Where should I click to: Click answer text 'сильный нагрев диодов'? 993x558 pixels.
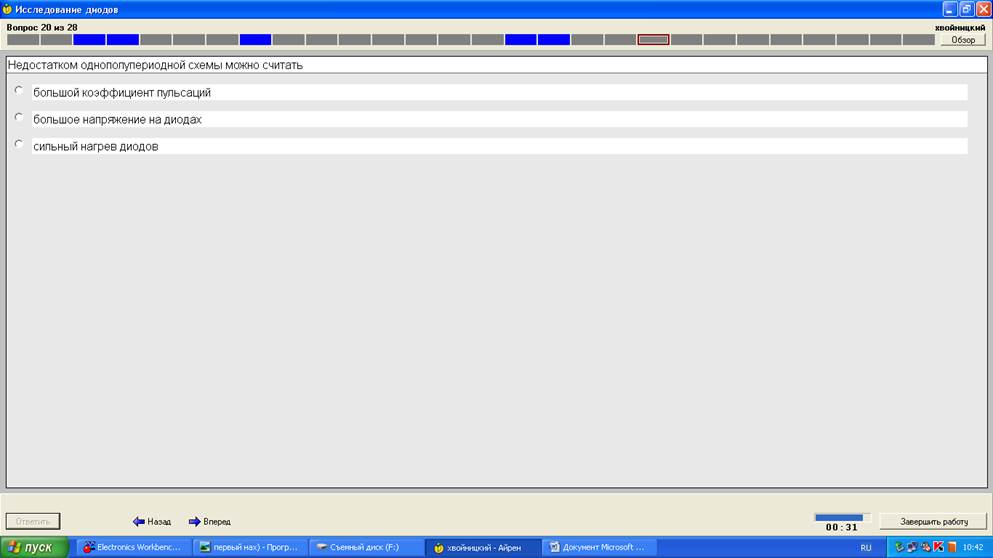(96, 146)
